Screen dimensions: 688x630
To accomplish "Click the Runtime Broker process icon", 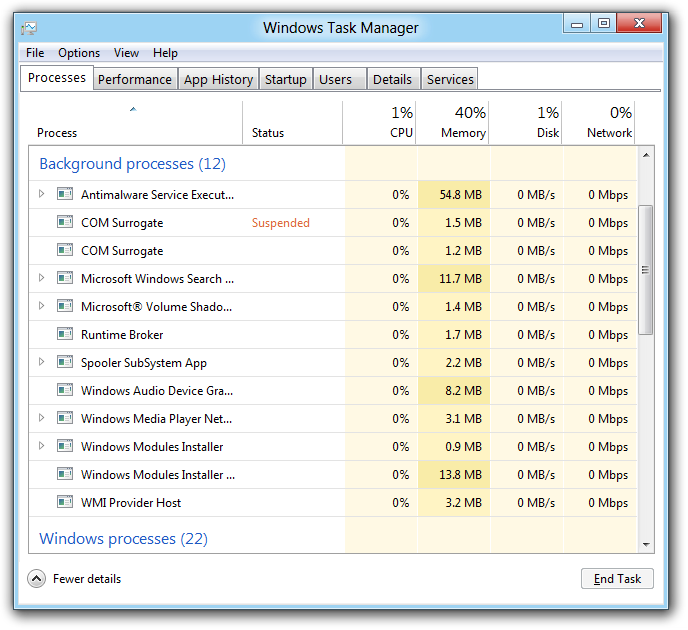I will pos(65,335).
